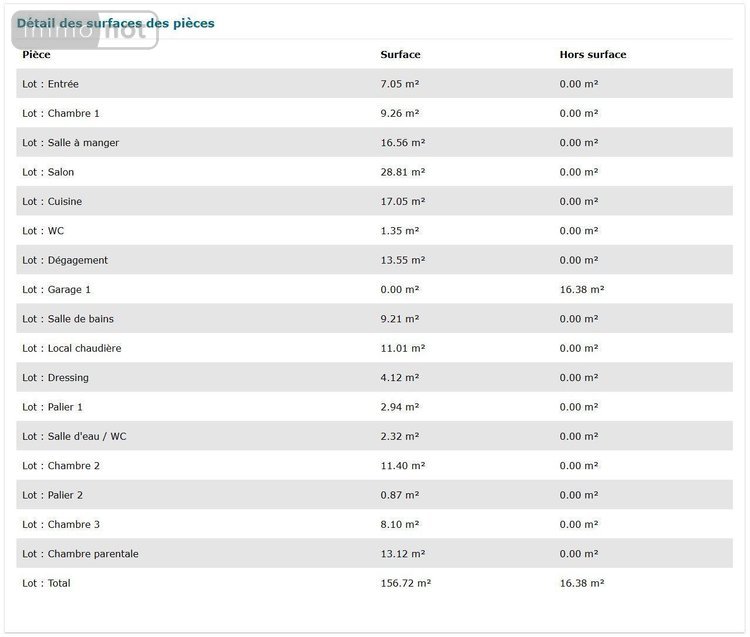Click the 'Hors surface' column header
The height and width of the screenshot is (637, 750).
[x=593, y=54]
